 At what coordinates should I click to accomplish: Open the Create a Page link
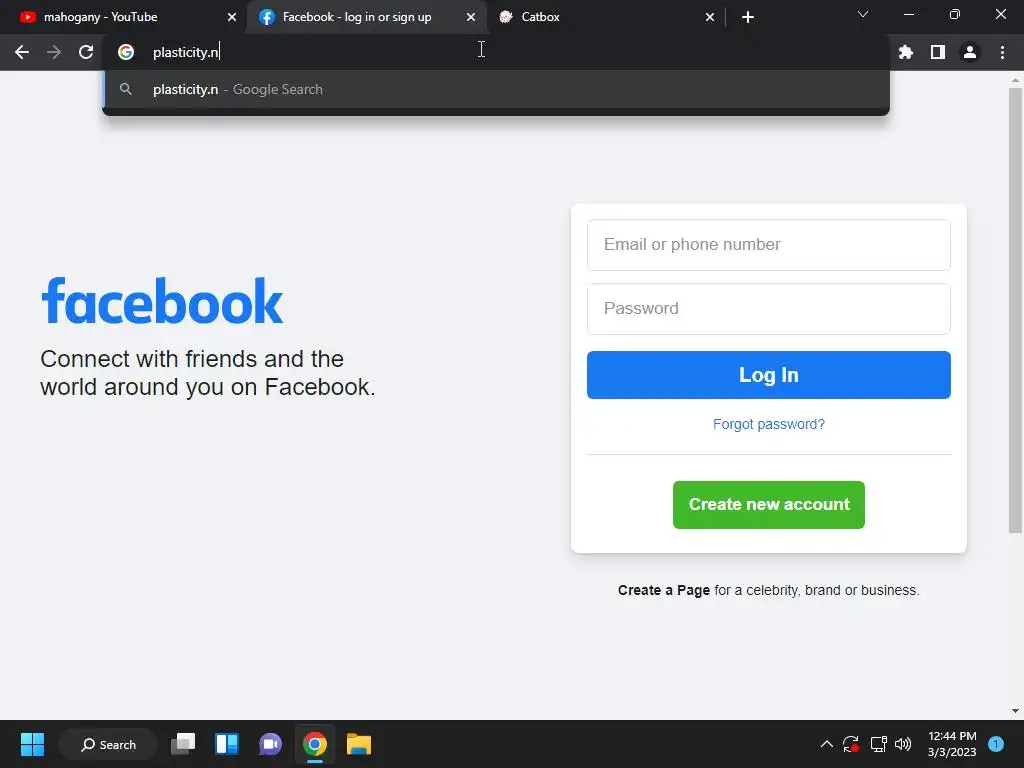[664, 590]
